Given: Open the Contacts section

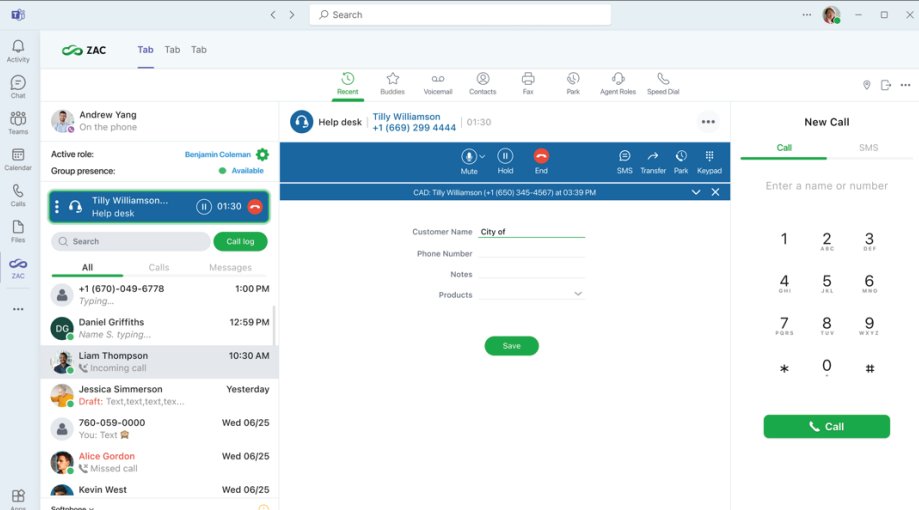Looking at the screenshot, I should (482, 83).
